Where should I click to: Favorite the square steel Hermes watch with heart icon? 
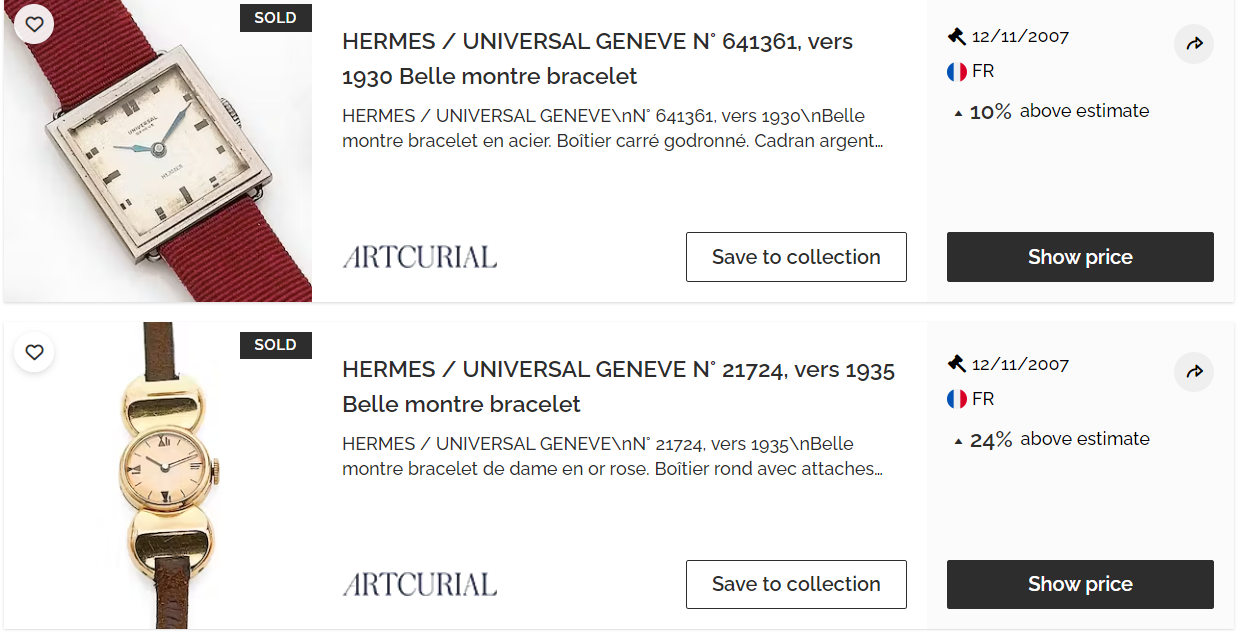click(34, 24)
